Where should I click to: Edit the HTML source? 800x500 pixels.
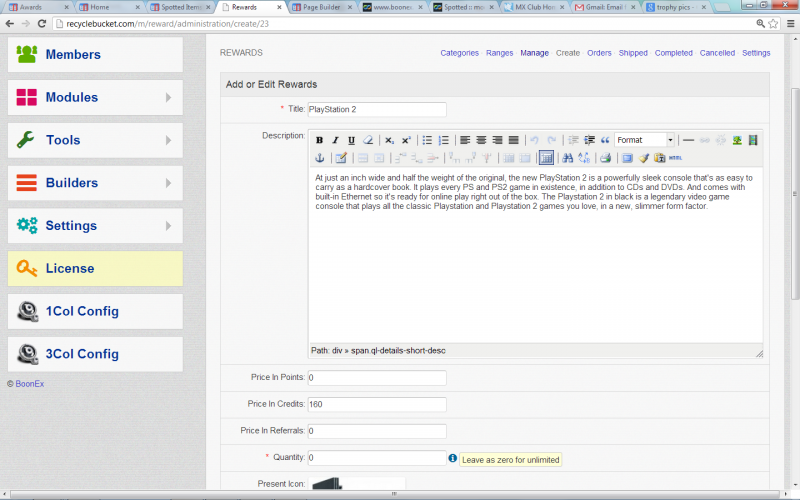676,158
